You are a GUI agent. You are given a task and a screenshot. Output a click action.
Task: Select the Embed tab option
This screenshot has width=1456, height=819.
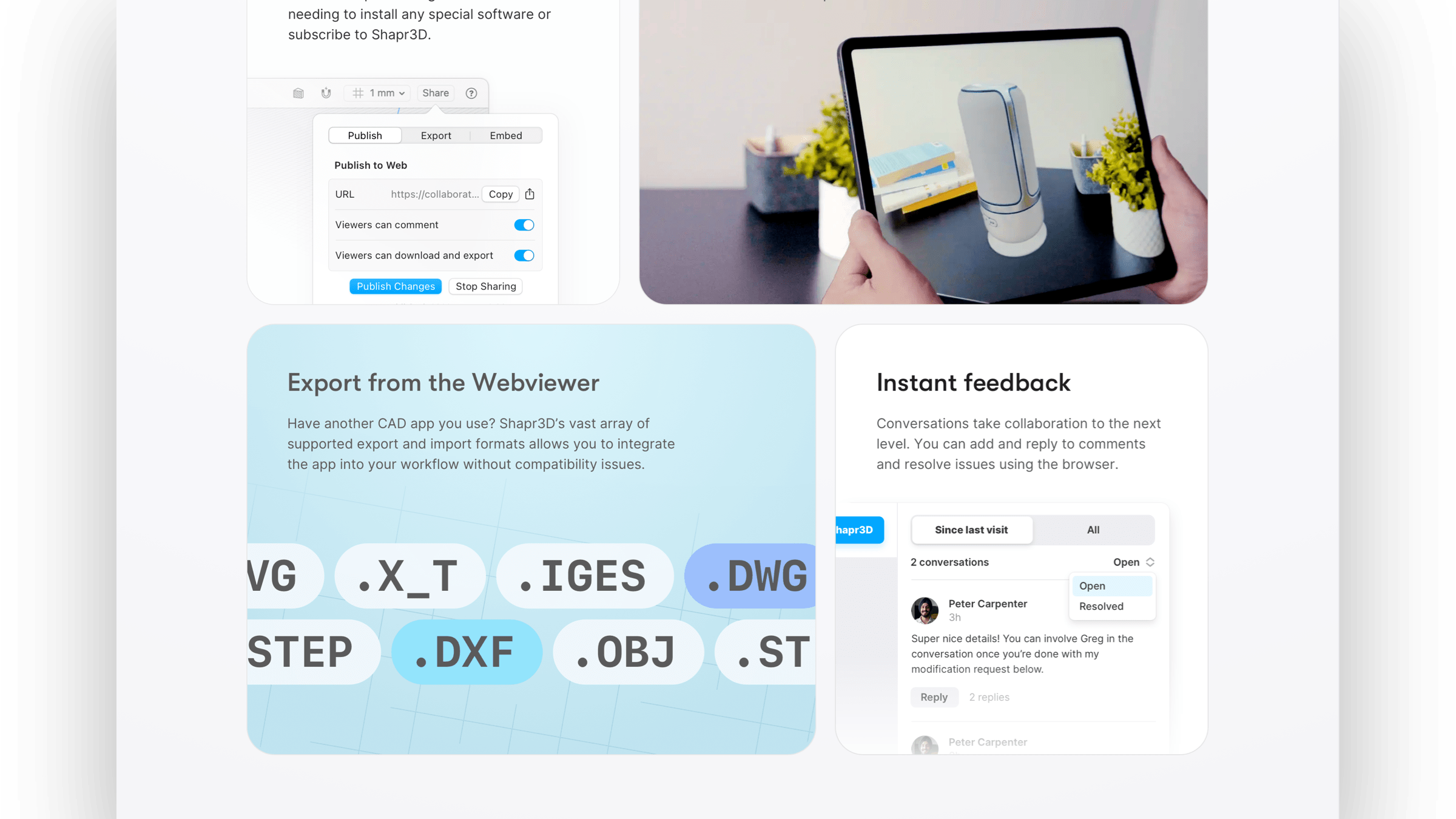click(x=506, y=135)
